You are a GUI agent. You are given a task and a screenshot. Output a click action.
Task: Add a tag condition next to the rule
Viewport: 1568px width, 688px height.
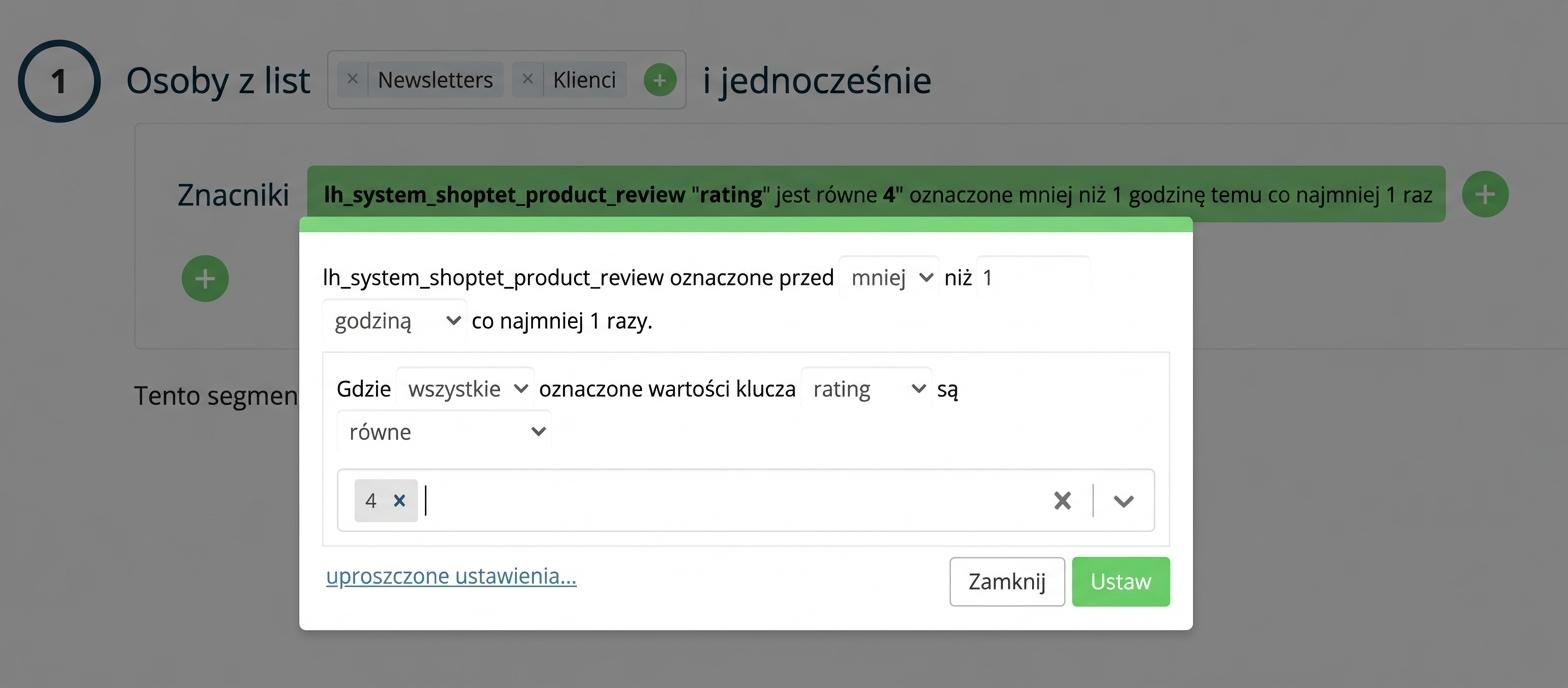tap(1485, 194)
